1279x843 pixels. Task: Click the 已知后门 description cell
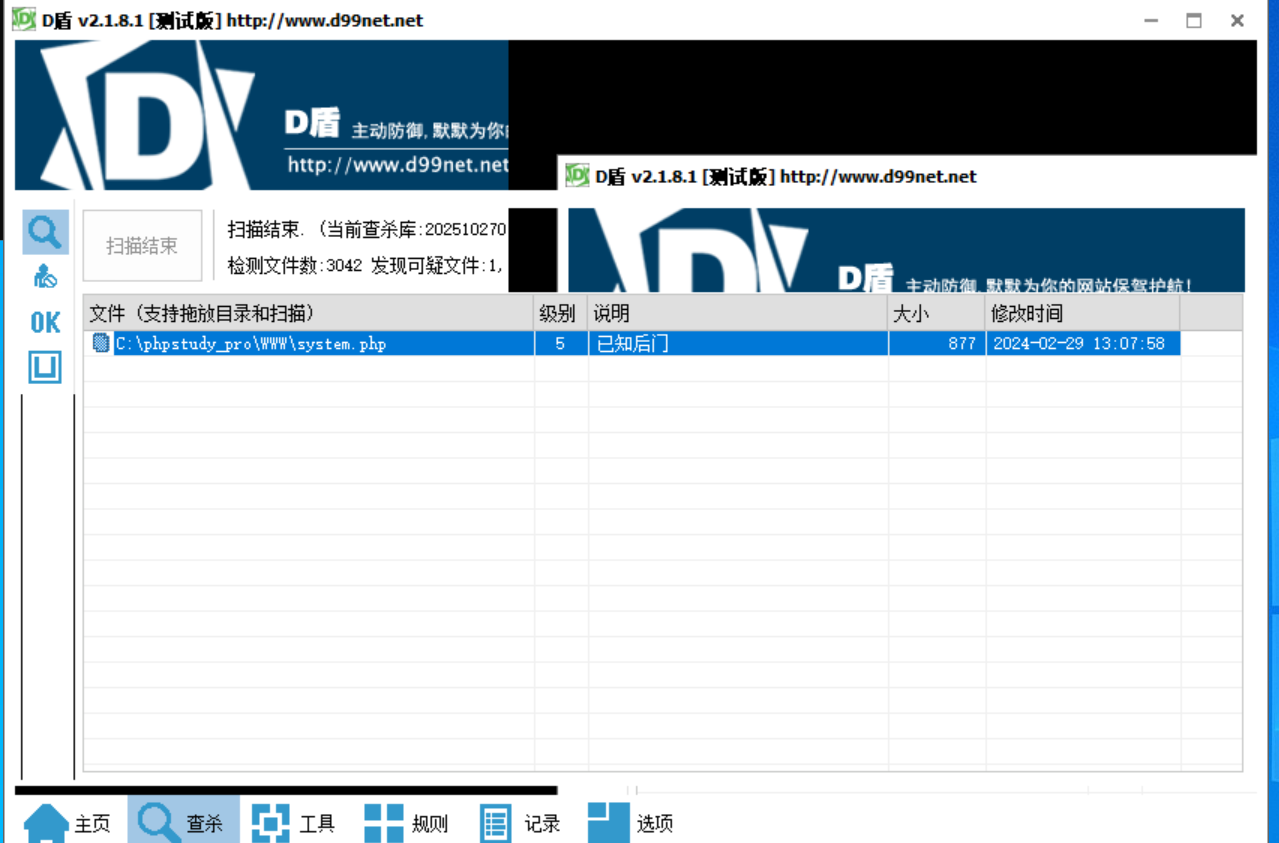point(738,343)
